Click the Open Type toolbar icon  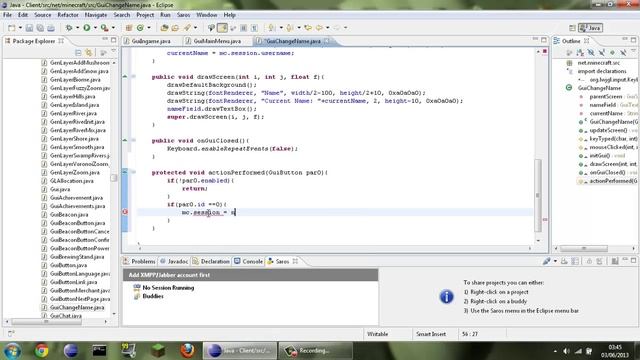pos(164,28)
